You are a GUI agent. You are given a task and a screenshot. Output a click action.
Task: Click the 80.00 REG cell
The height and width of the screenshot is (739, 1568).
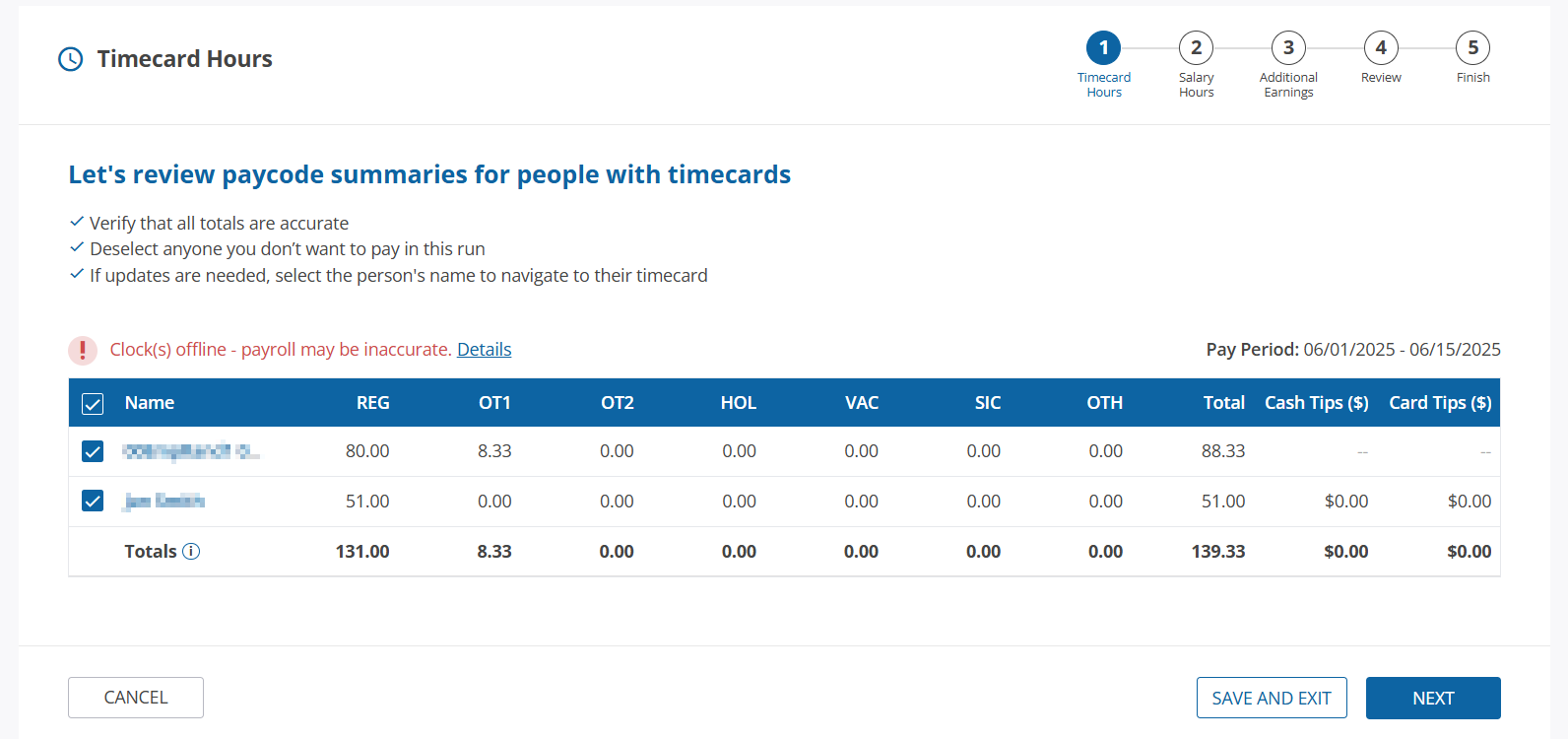tap(367, 451)
